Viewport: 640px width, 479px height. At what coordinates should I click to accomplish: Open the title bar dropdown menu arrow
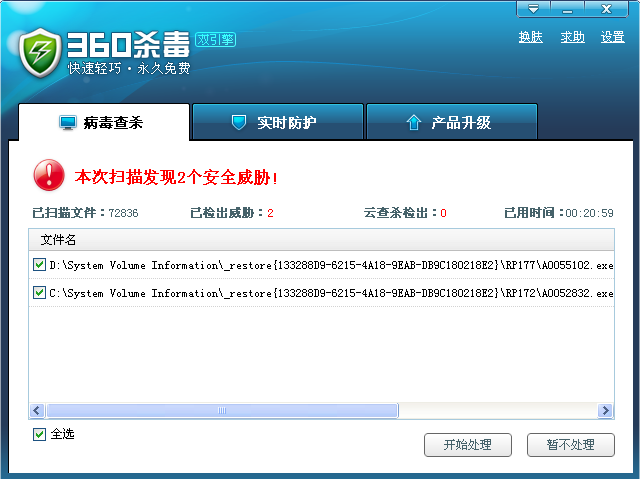click(x=533, y=9)
